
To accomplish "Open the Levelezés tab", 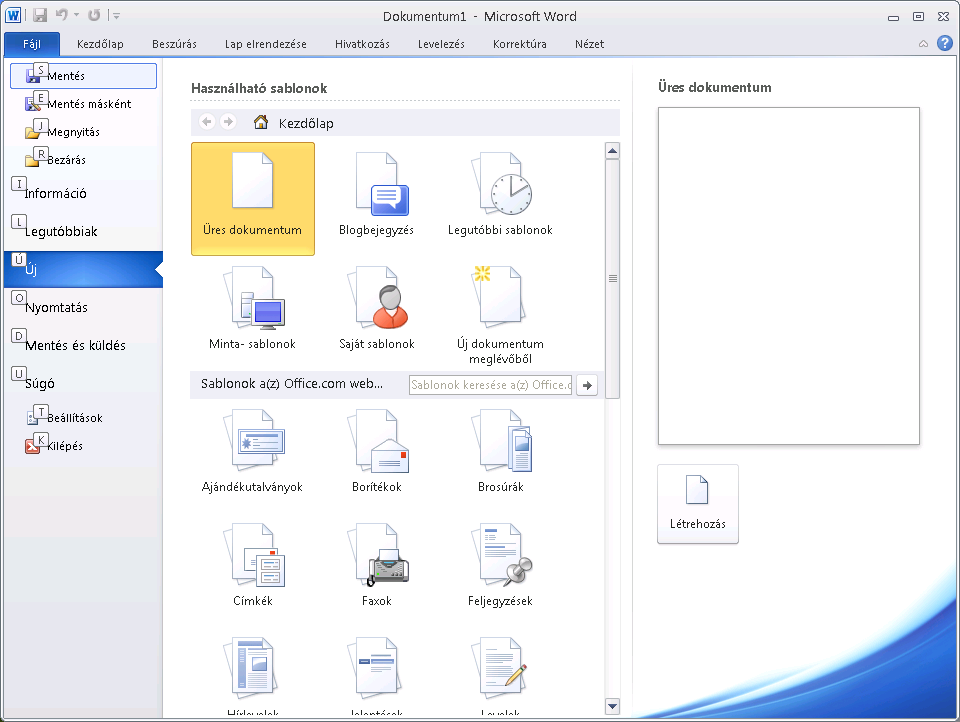I will (441, 44).
